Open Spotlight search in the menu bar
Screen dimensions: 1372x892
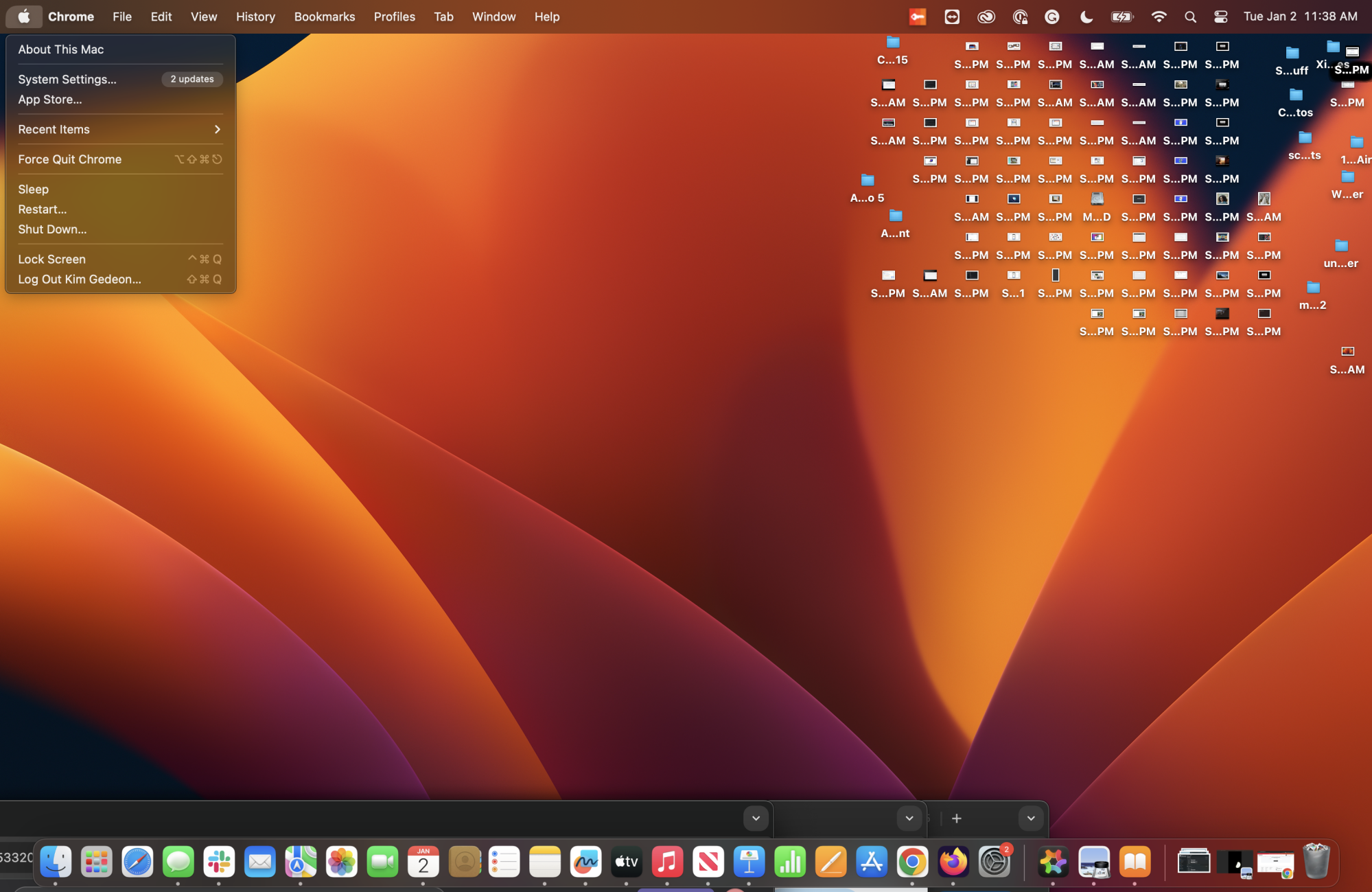click(1190, 16)
